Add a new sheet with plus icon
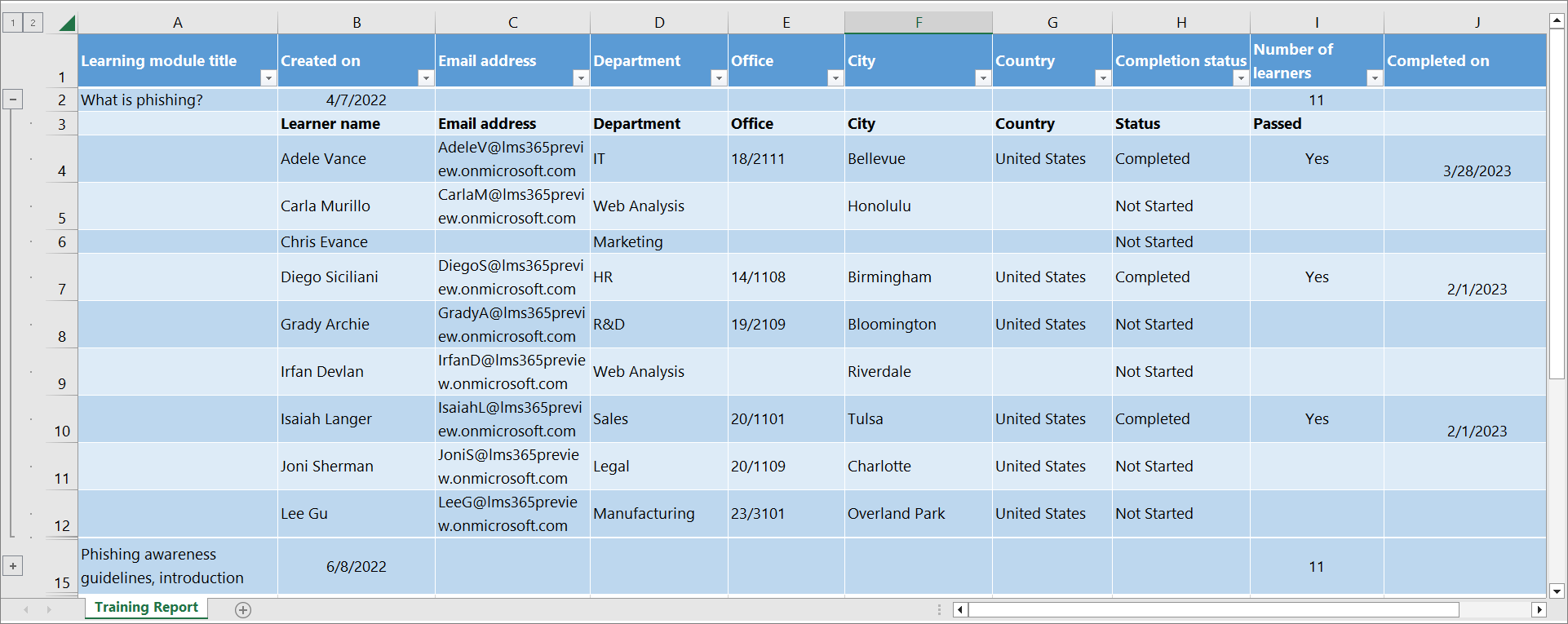1568x624 pixels. tap(243, 610)
